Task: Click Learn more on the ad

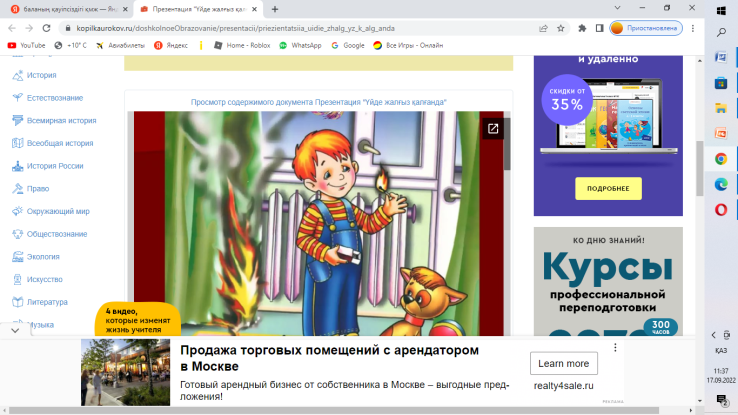Action: (x=563, y=363)
